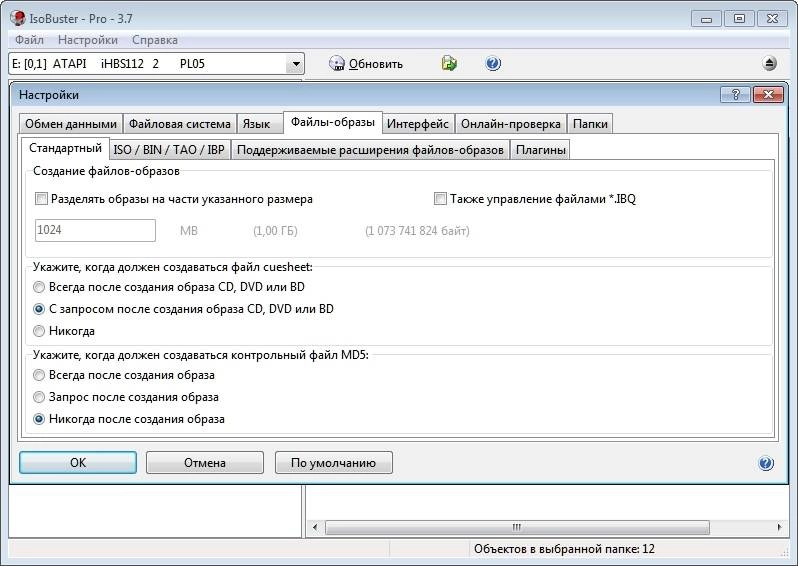
Task: Select the Стандартный subtab
Action: click(65, 148)
